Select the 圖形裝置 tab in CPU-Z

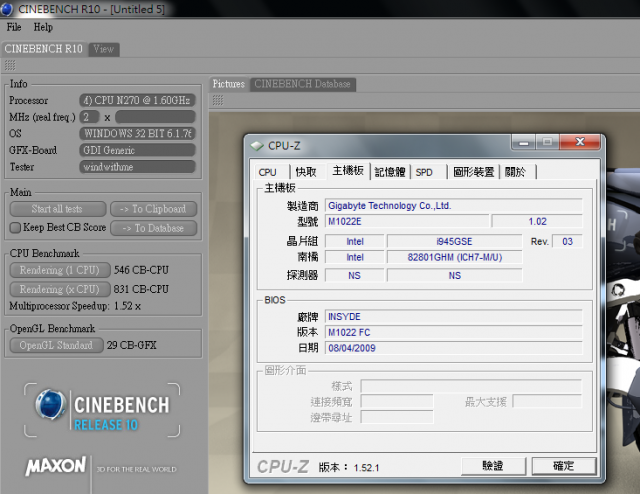click(473, 172)
